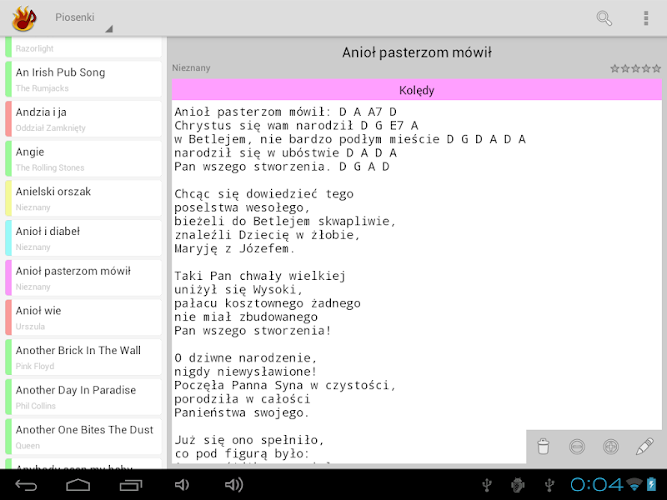Image resolution: width=667 pixels, height=500 pixels.
Task: Go to Android home screen
Action: 78,485
